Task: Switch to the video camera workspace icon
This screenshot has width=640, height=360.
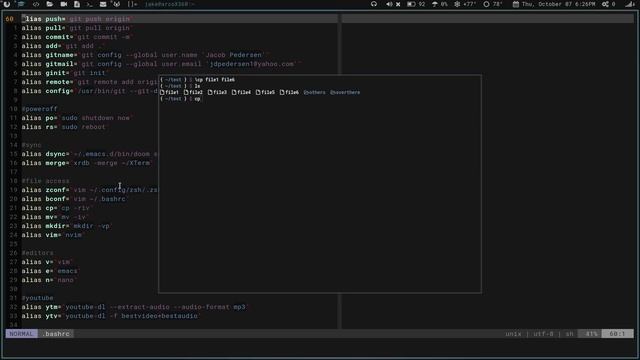Action: coord(64,4)
